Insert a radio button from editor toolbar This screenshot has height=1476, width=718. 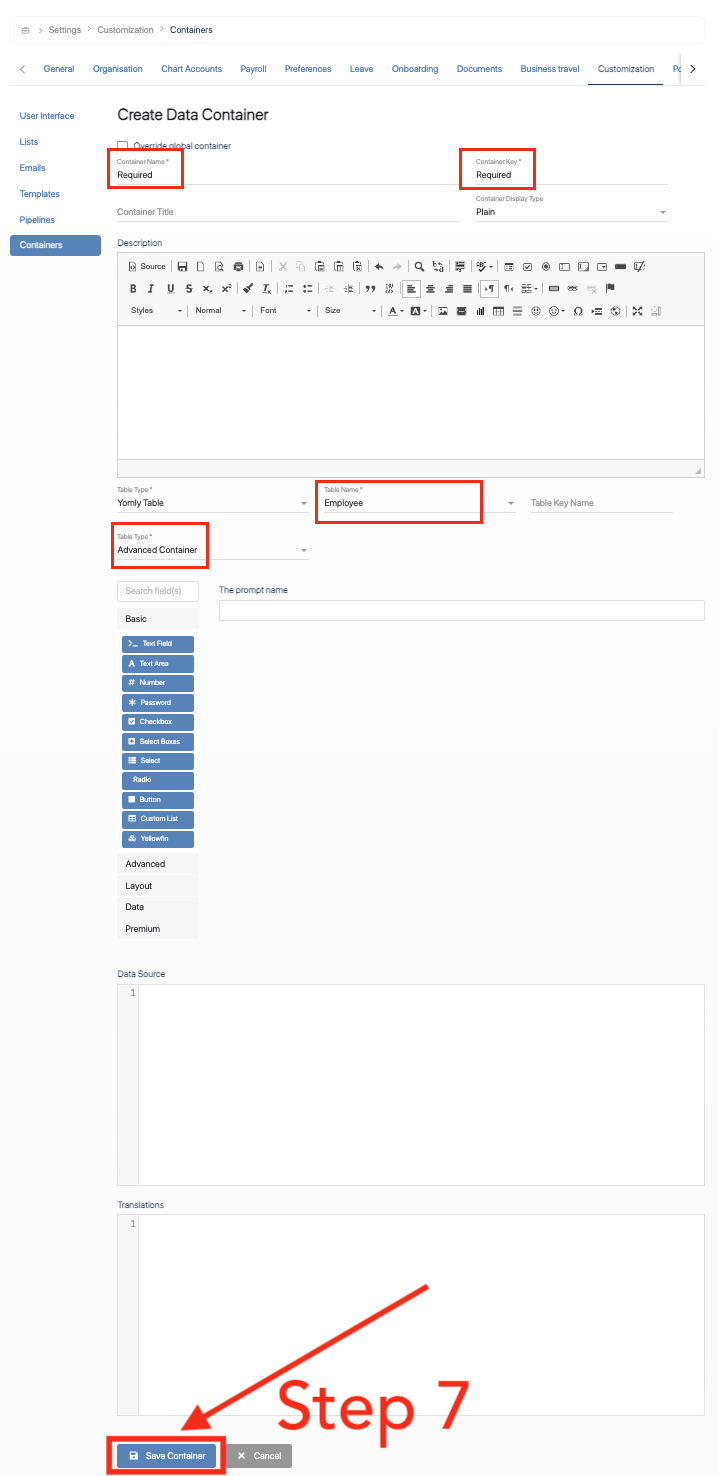click(x=546, y=267)
